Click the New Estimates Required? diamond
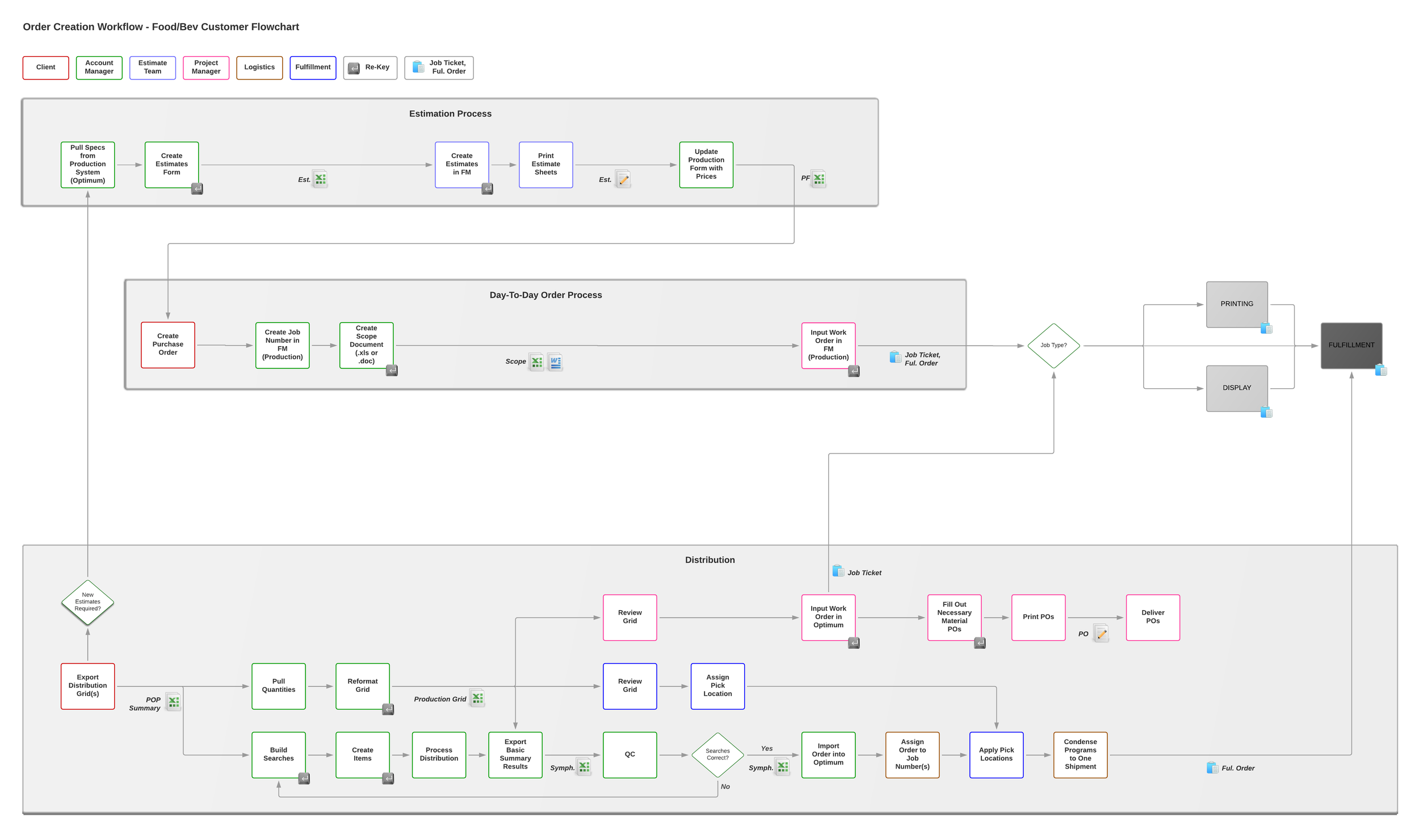 (x=87, y=602)
